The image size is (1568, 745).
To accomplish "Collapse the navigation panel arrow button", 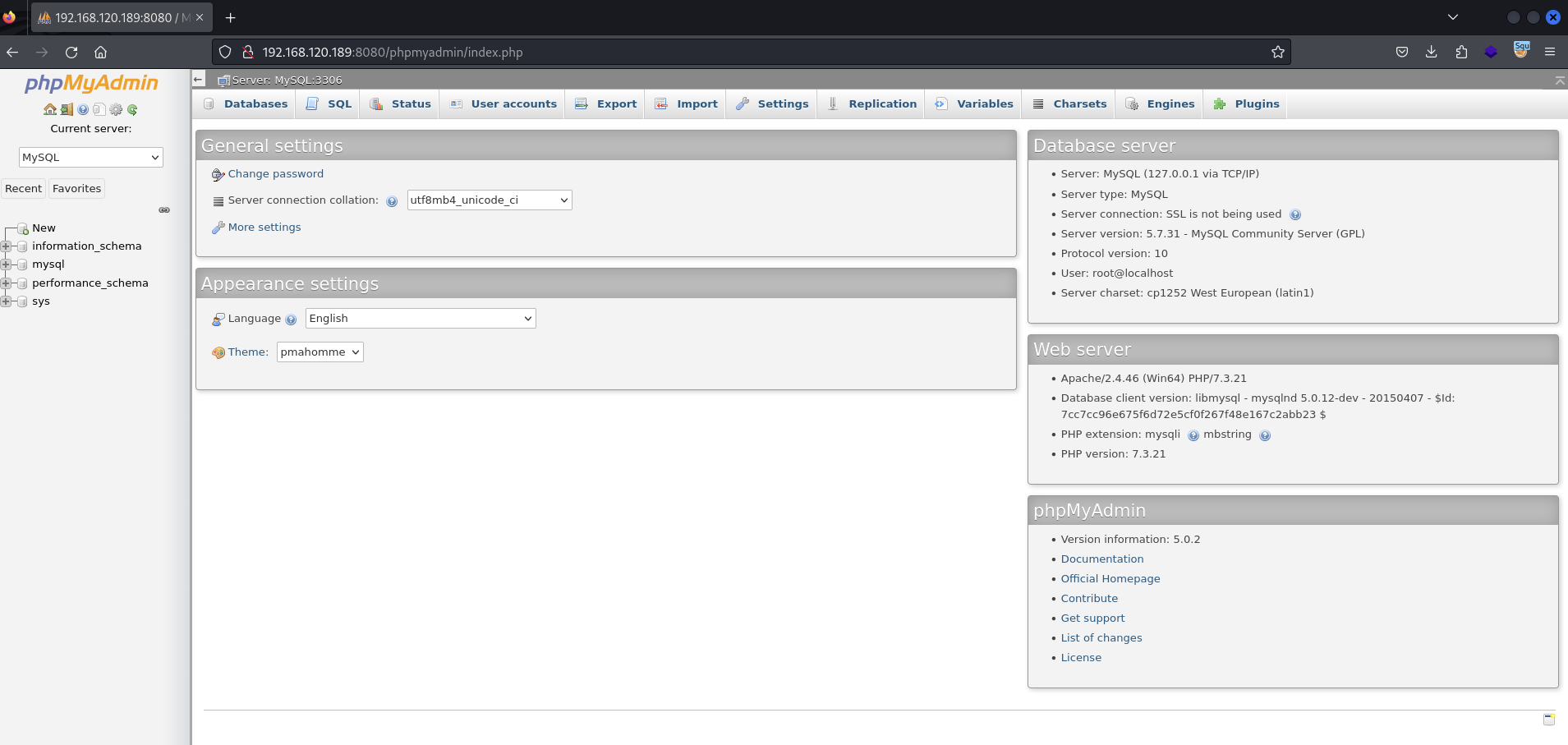I will (x=199, y=80).
